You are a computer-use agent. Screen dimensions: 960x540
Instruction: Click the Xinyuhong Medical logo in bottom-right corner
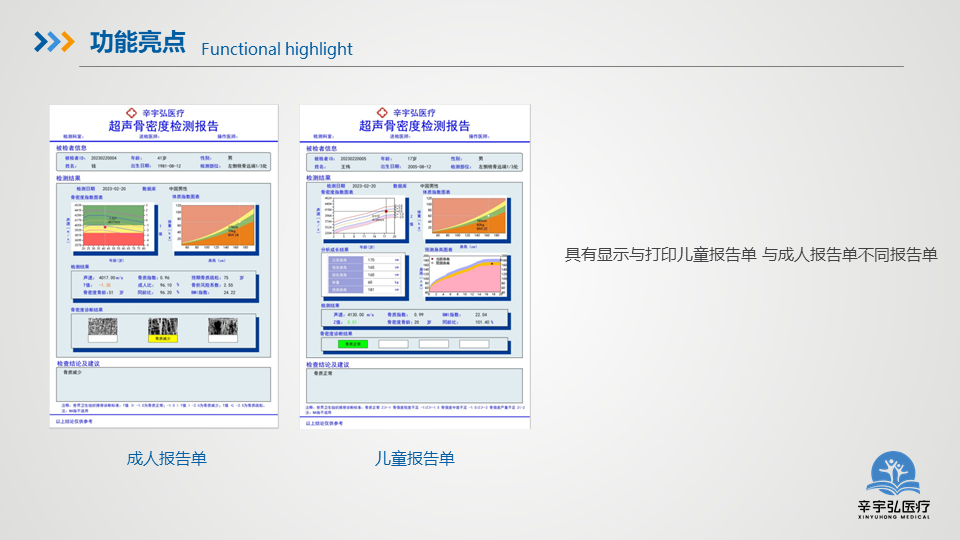pos(894,485)
